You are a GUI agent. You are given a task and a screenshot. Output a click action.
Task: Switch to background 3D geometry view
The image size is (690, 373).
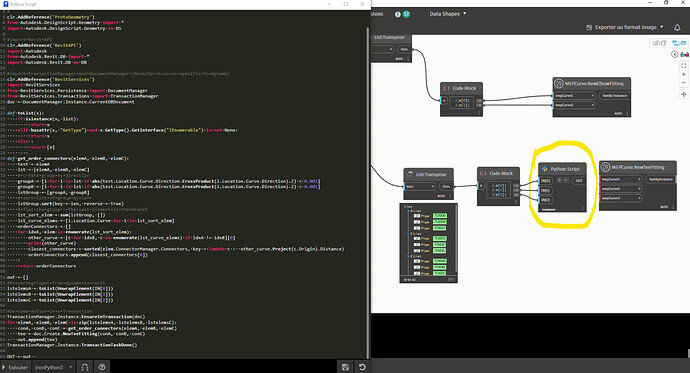659,43
